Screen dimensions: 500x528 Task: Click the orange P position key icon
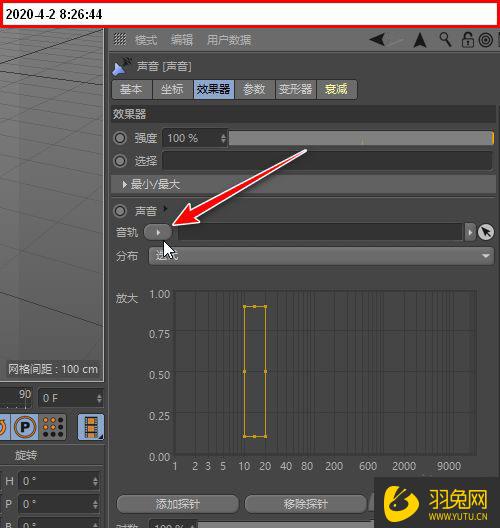tap(25, 427)
